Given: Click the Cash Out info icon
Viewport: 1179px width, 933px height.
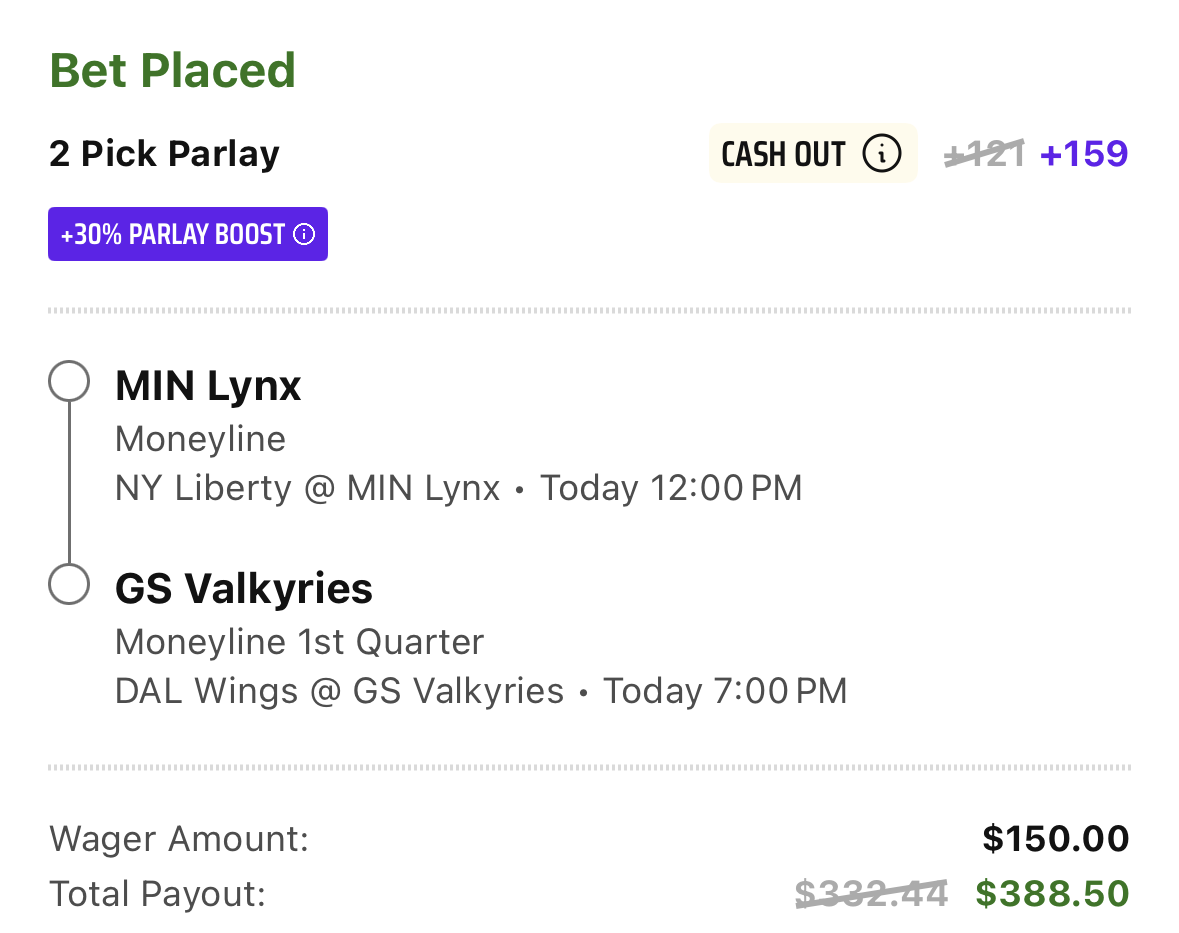Looking at the screenshot, I should tap(881, 153).
